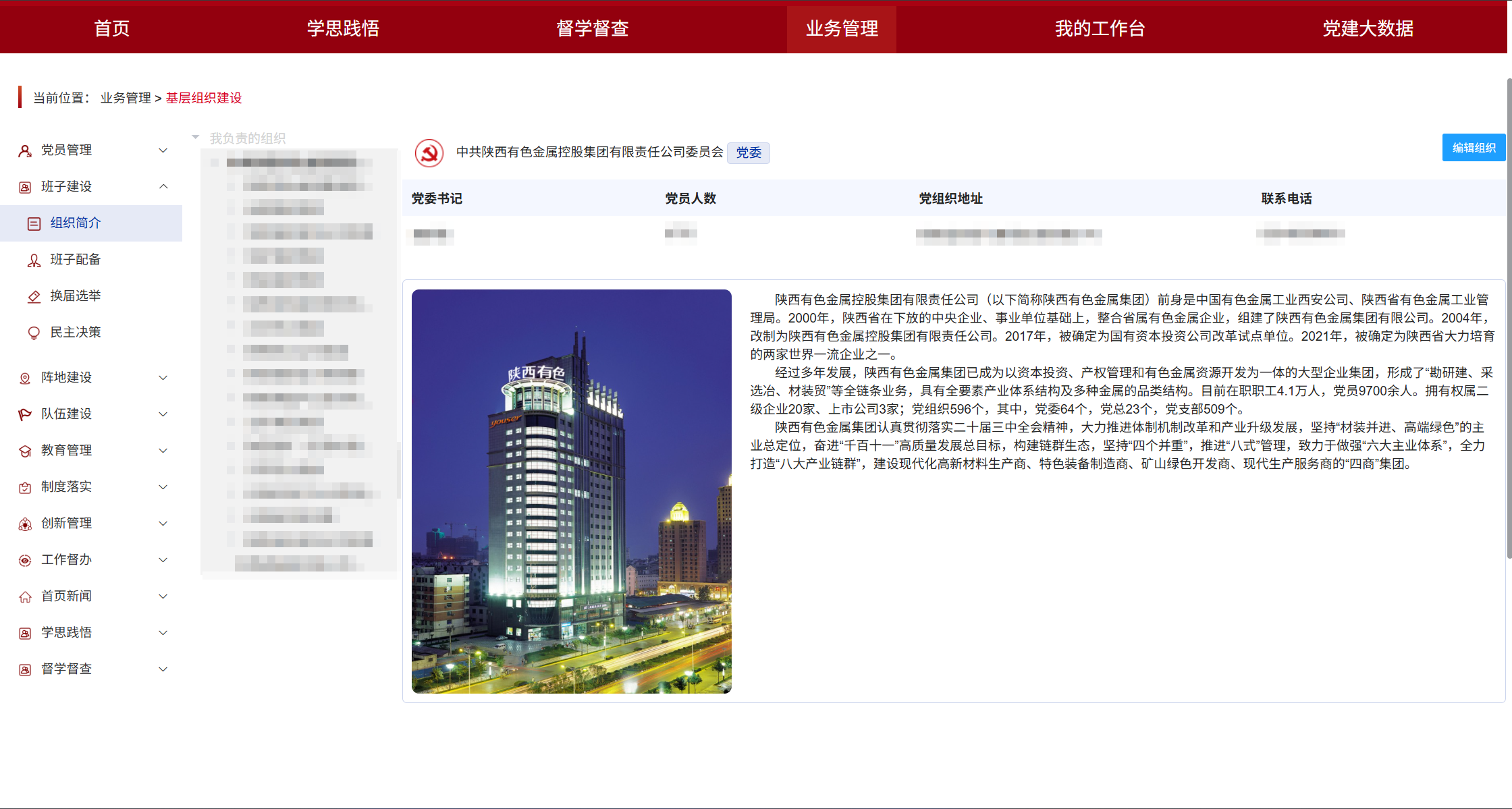Screen dimensions: 1512x809
Task: Collapse the 班子建设 section
Action: [163, 186]
